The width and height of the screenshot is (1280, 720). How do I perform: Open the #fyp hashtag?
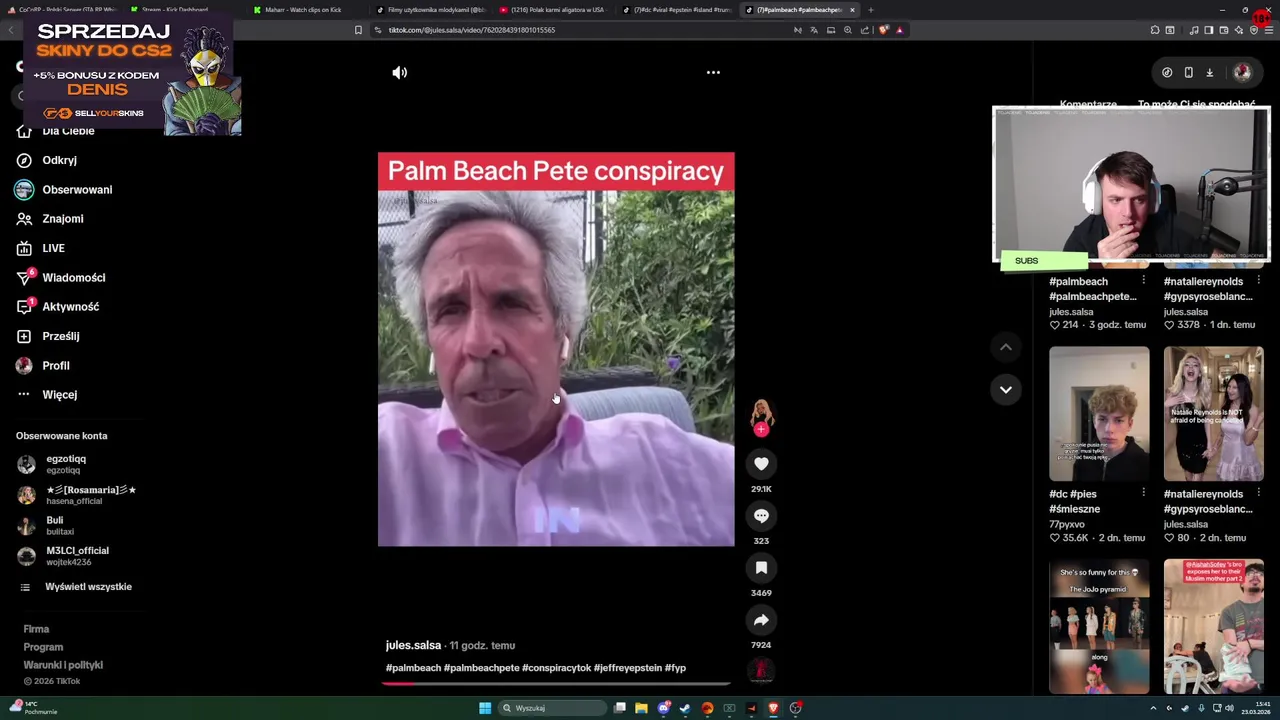click(675, 668)
